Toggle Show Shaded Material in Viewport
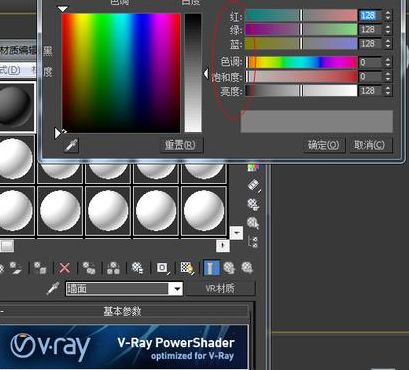The height and width of the screenshot is (370, 409). point(187,268)
